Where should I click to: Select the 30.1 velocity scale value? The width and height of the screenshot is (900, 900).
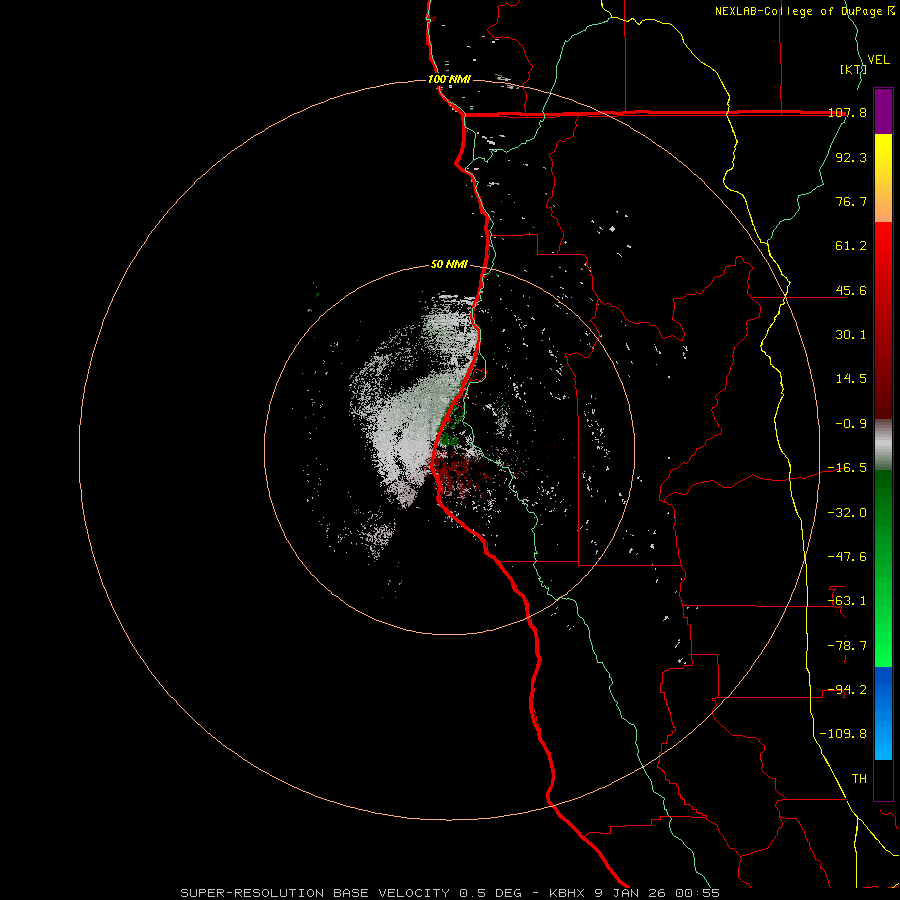(851, 335)
